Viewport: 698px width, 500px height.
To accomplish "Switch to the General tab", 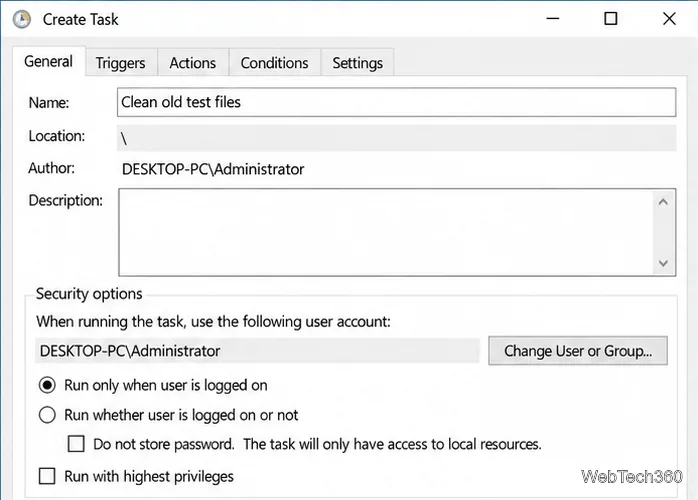I will 49,61.
